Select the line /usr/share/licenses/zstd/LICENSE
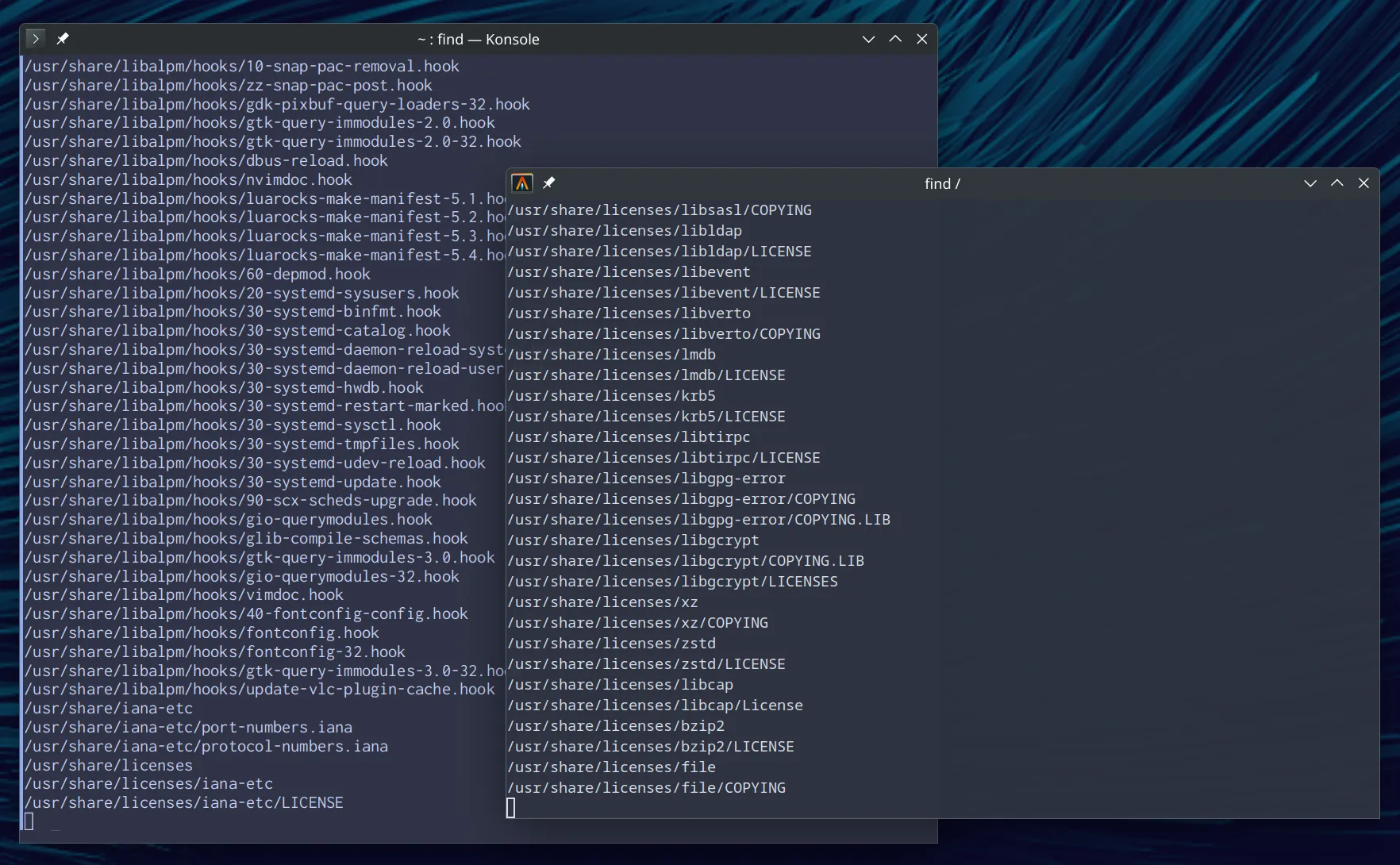Screen dimensions: 1400x865 [647, 663]
